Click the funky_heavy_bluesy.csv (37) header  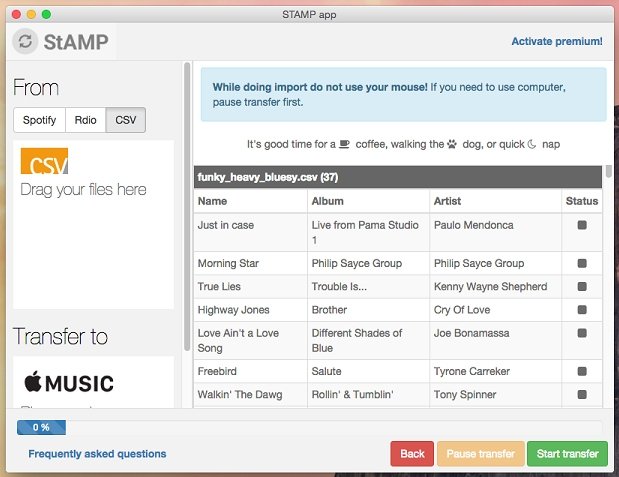coord(398,177)
